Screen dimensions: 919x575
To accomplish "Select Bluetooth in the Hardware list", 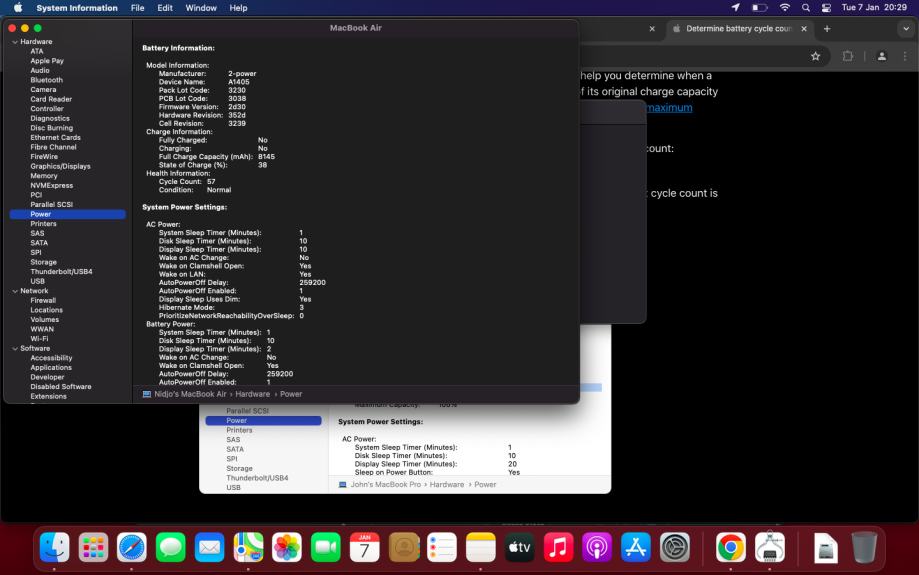I will coord(46,80).
